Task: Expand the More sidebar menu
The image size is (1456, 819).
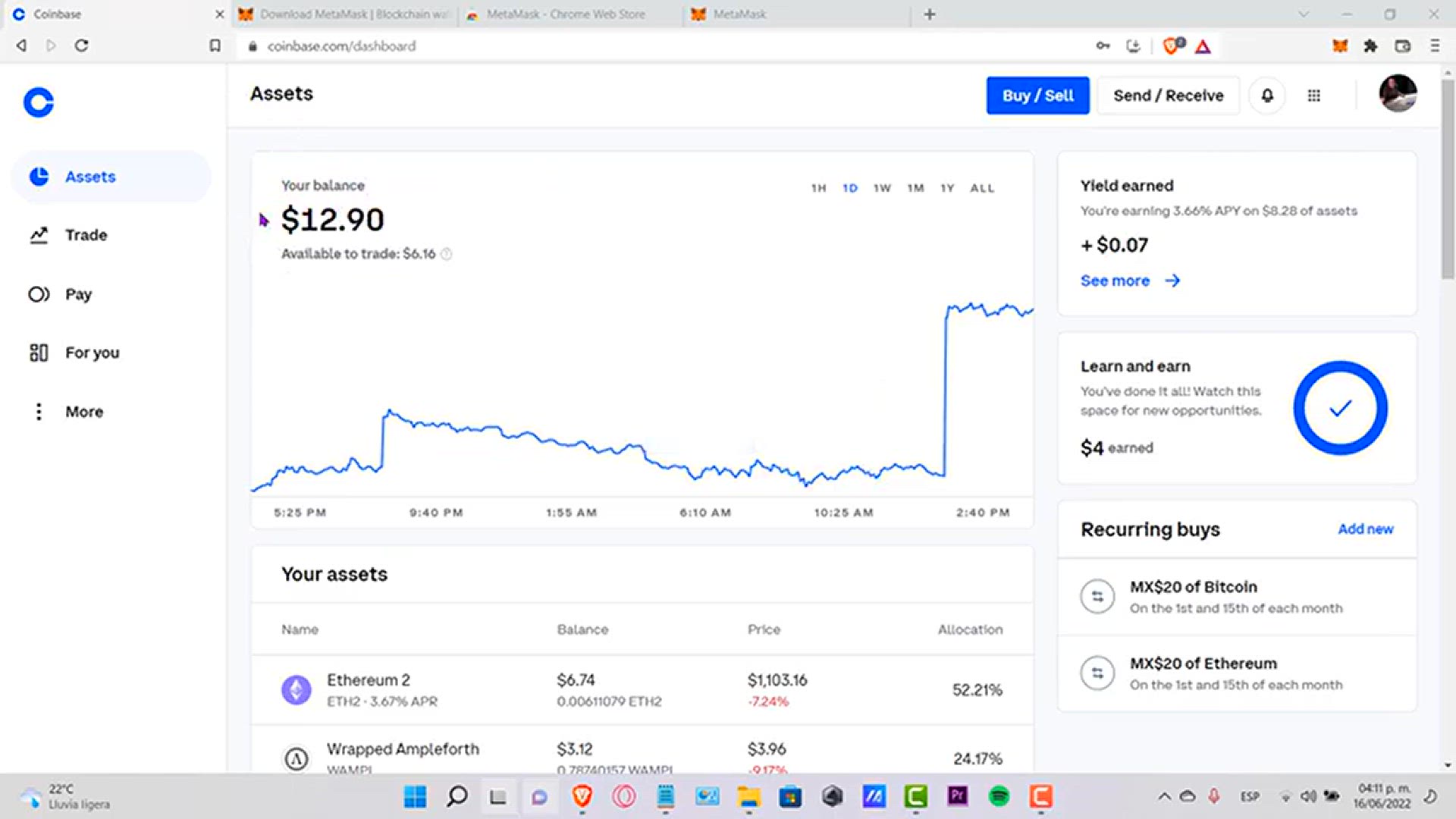Action: pyautogui.click(x=111, y=412)
